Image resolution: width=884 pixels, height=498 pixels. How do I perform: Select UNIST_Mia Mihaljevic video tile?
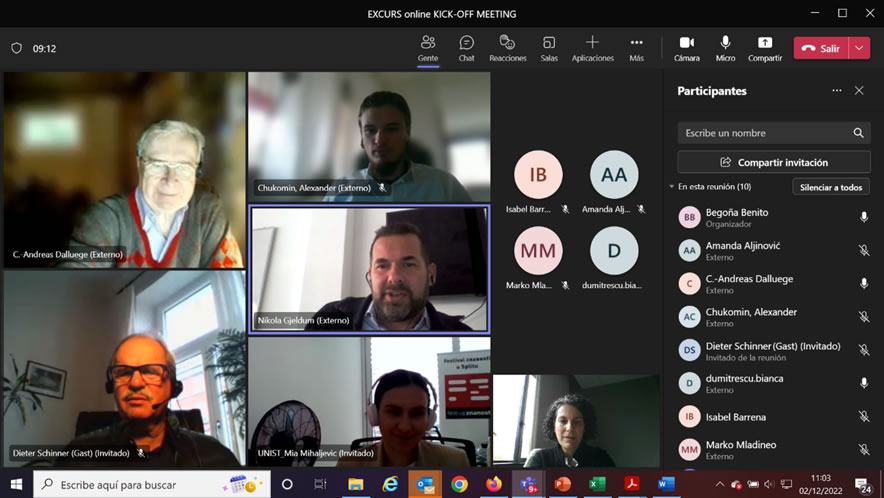(369, 402)
